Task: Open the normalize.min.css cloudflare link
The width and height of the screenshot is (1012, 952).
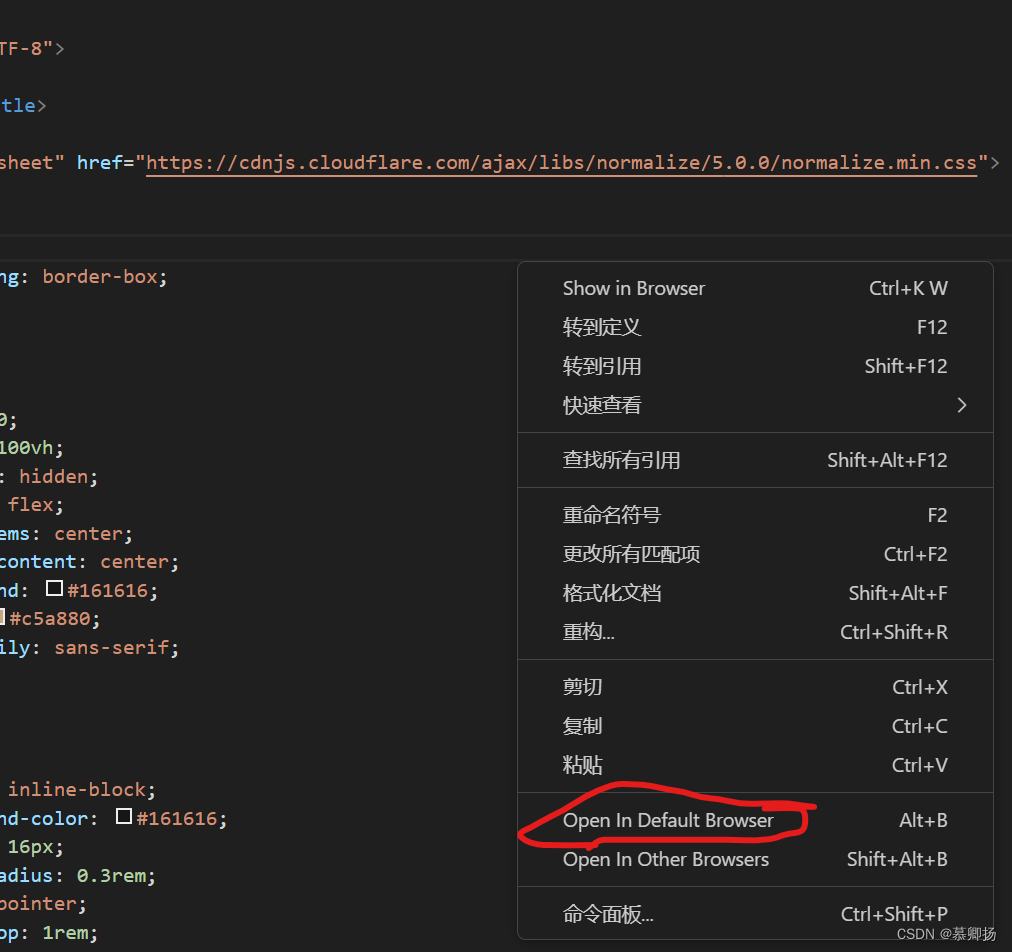Action: pyautogui.click(x=562, y=163)
